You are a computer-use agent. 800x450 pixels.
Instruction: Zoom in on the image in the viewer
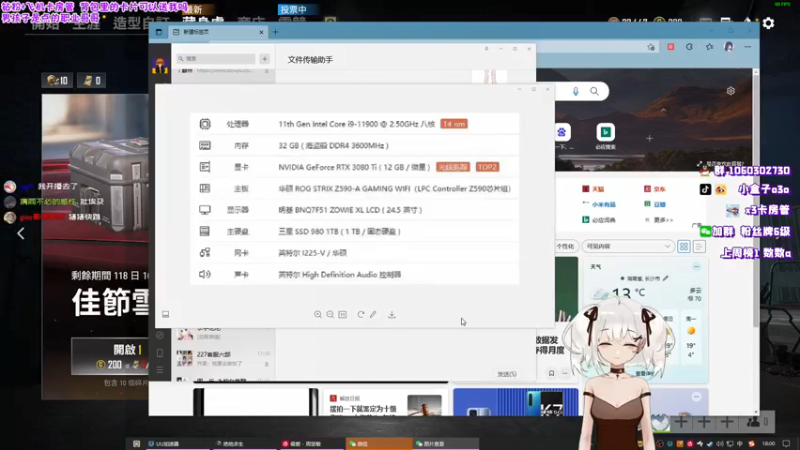pyautogui.click(x=318, y=314)
